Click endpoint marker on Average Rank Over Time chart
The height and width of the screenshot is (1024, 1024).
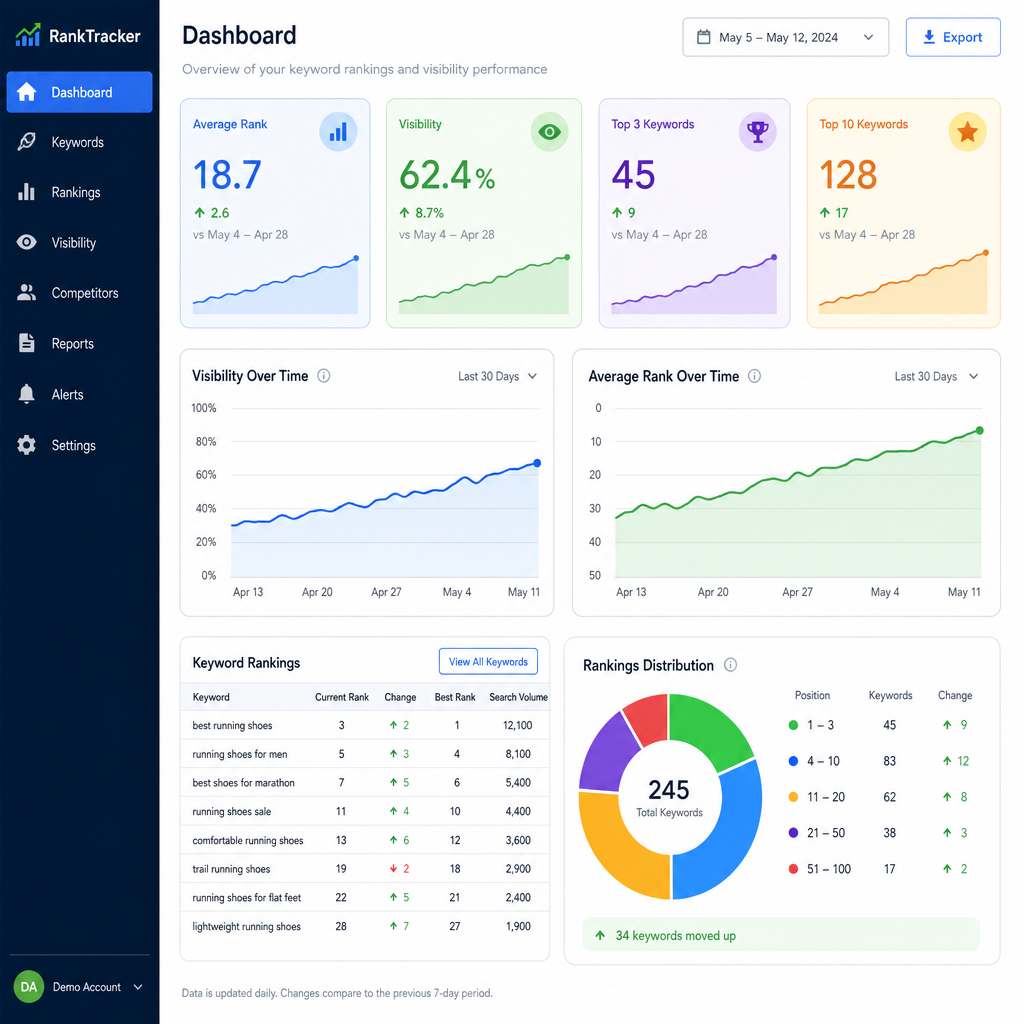[980, 430]
